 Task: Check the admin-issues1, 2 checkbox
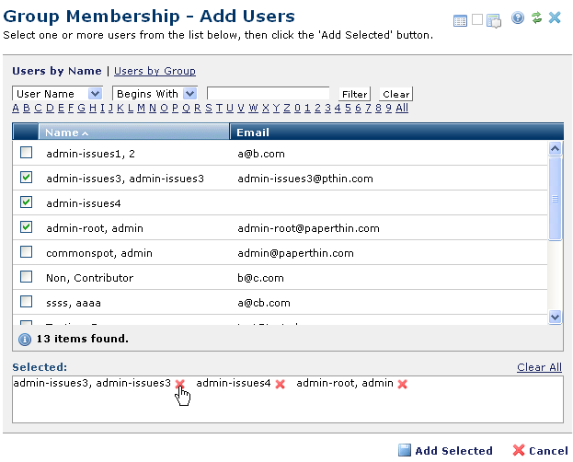(x=26, y=152)
